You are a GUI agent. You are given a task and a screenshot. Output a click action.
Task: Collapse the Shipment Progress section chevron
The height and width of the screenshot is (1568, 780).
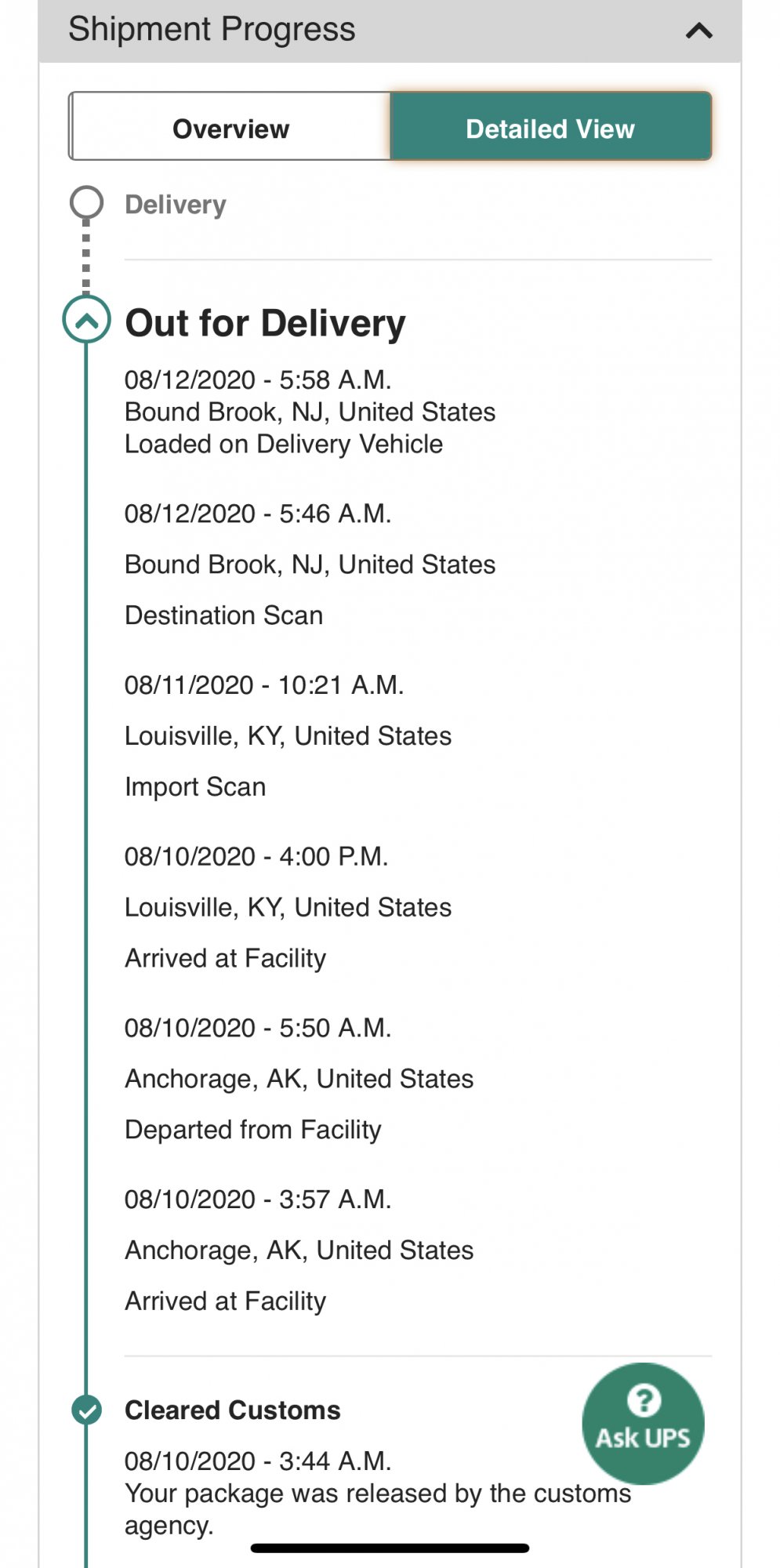[698, 31]
